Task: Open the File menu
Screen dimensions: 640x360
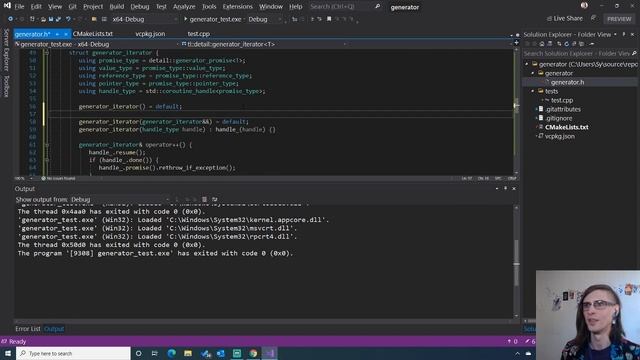Action: pyautogui.click(x=19, y=7)
